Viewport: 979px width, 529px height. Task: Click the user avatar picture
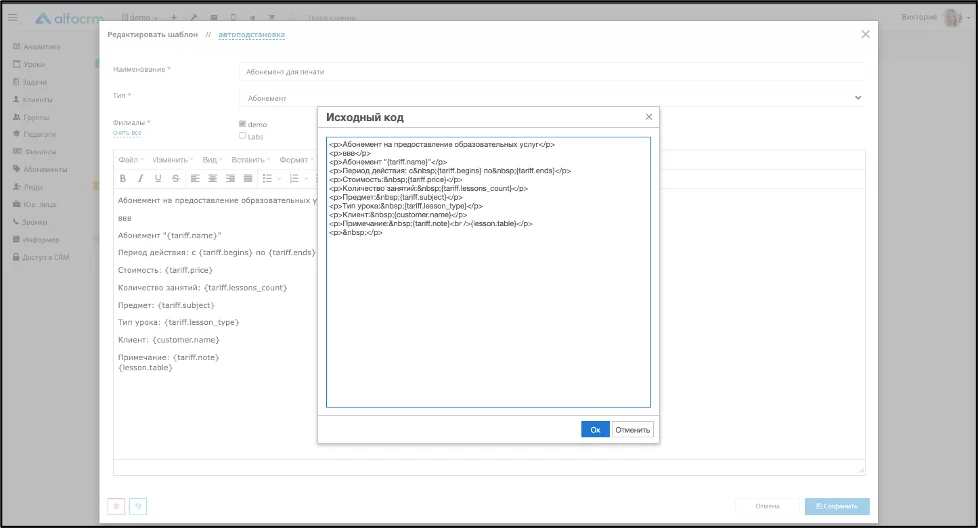pyautogui.click(x=953, y=17)
